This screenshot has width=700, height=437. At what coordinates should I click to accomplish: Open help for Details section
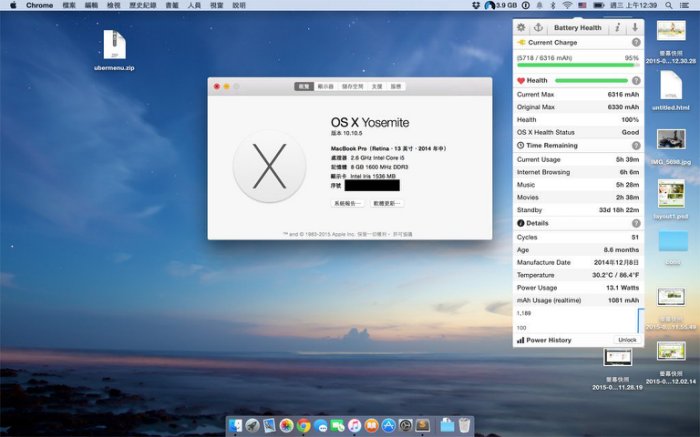coord(636,223)
